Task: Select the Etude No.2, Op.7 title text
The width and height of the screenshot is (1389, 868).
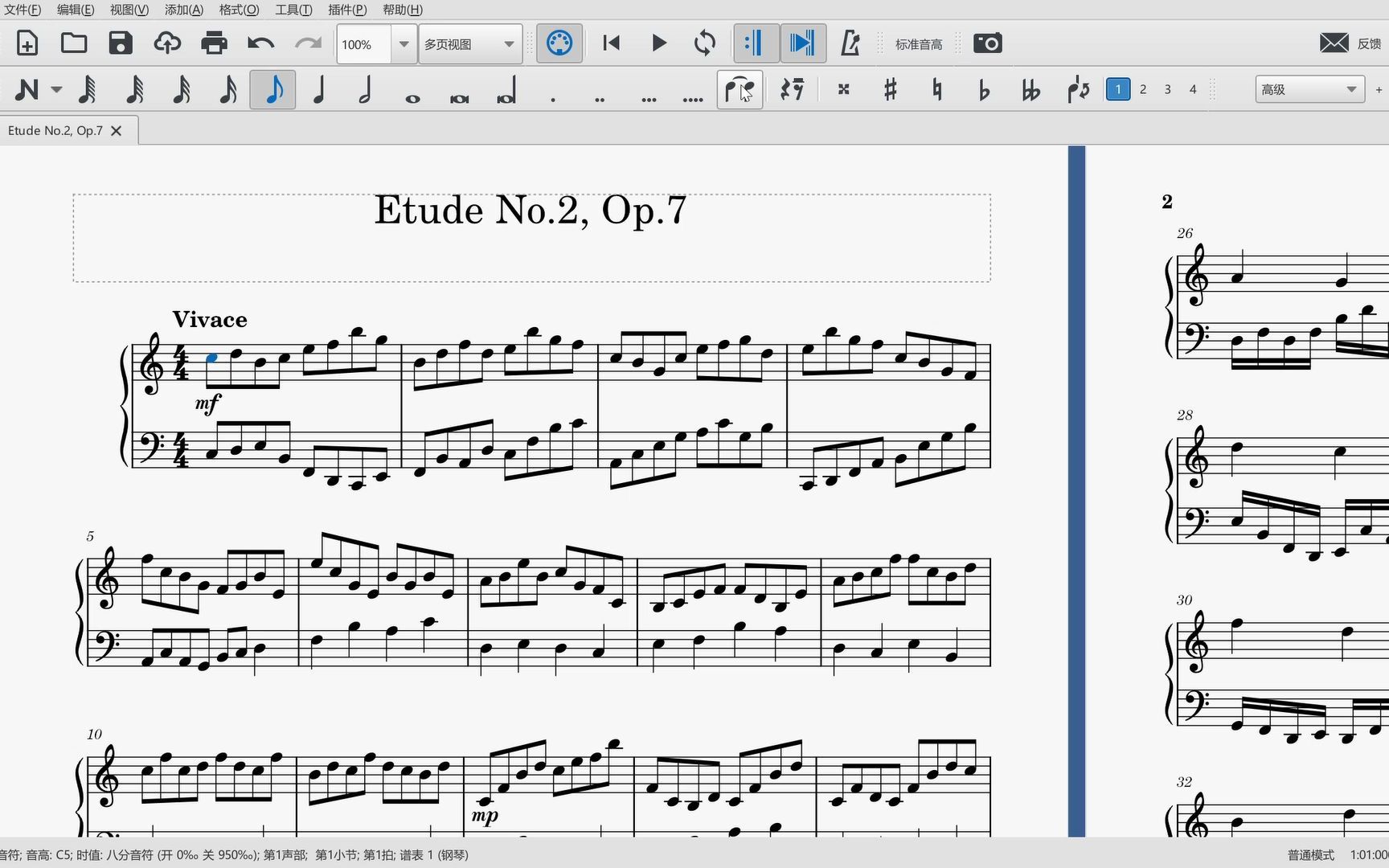Action: pyautogui.click(x=531, y=211)
